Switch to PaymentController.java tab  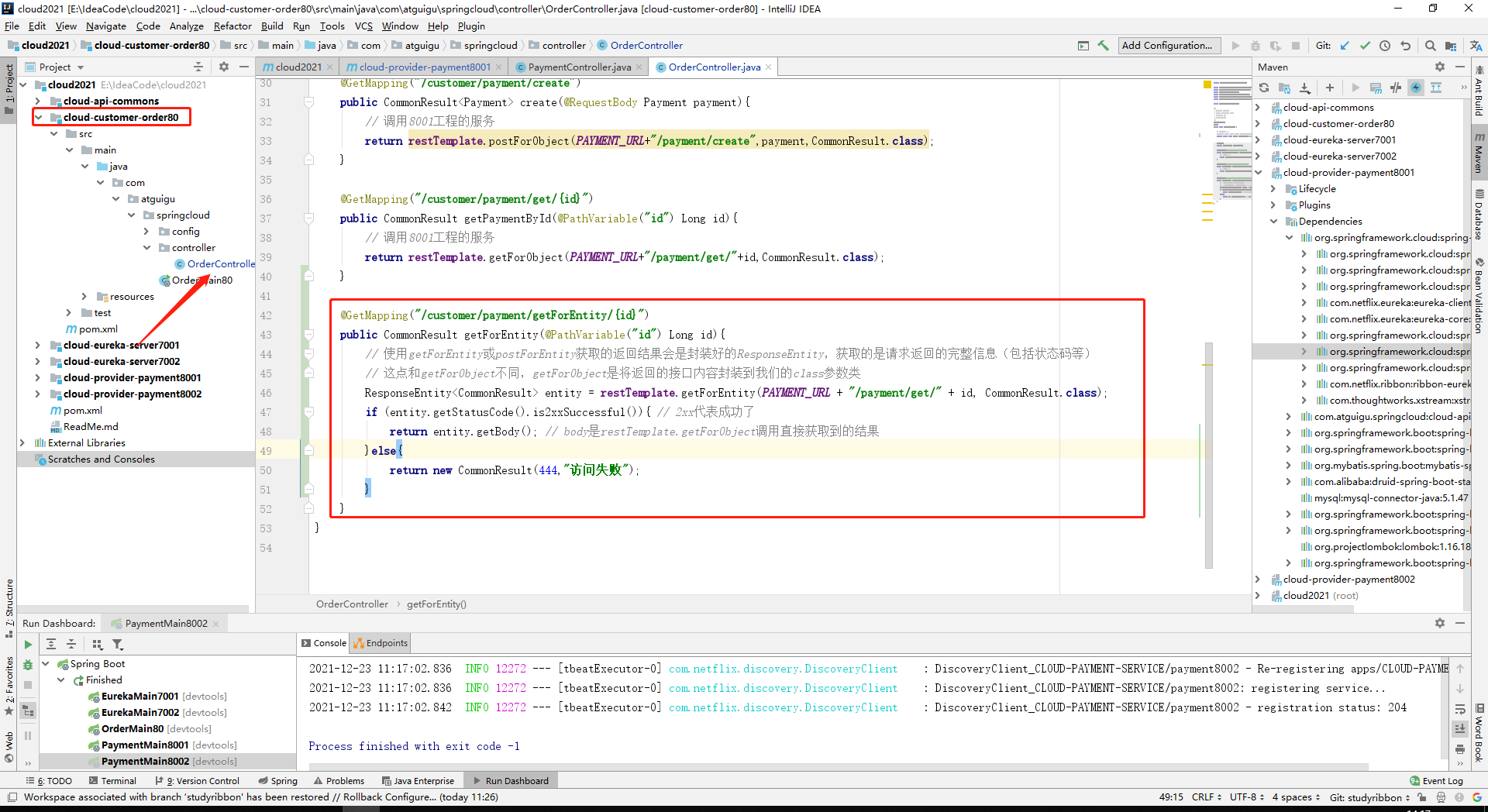tap(579, 67)
